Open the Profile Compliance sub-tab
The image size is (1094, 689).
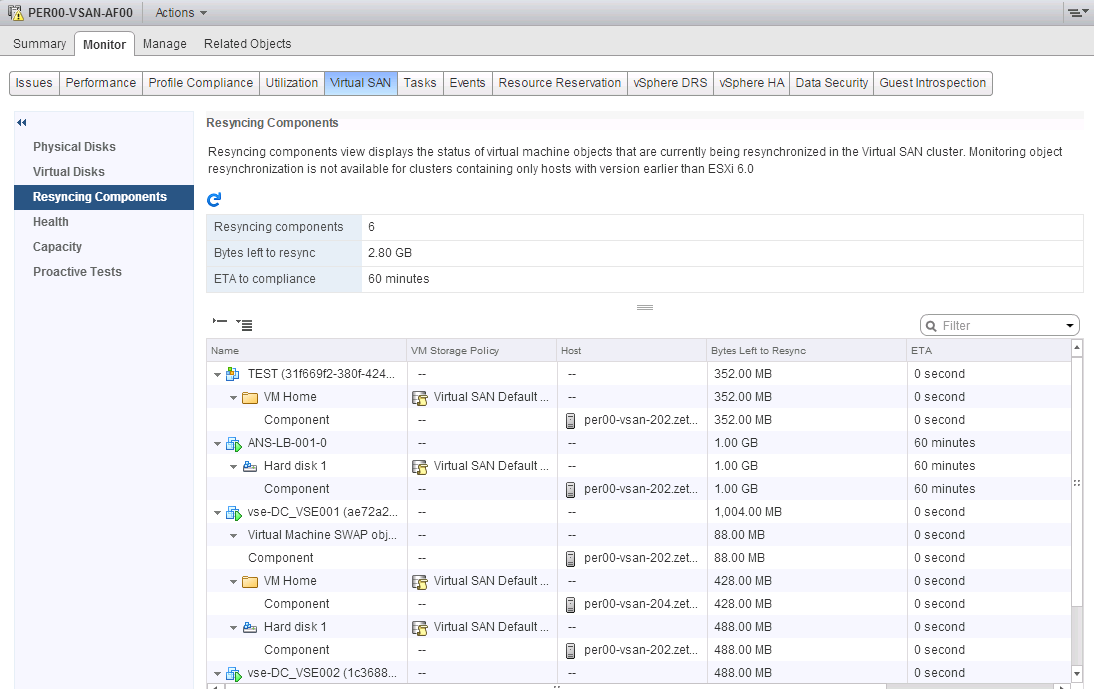pos(201,83)
